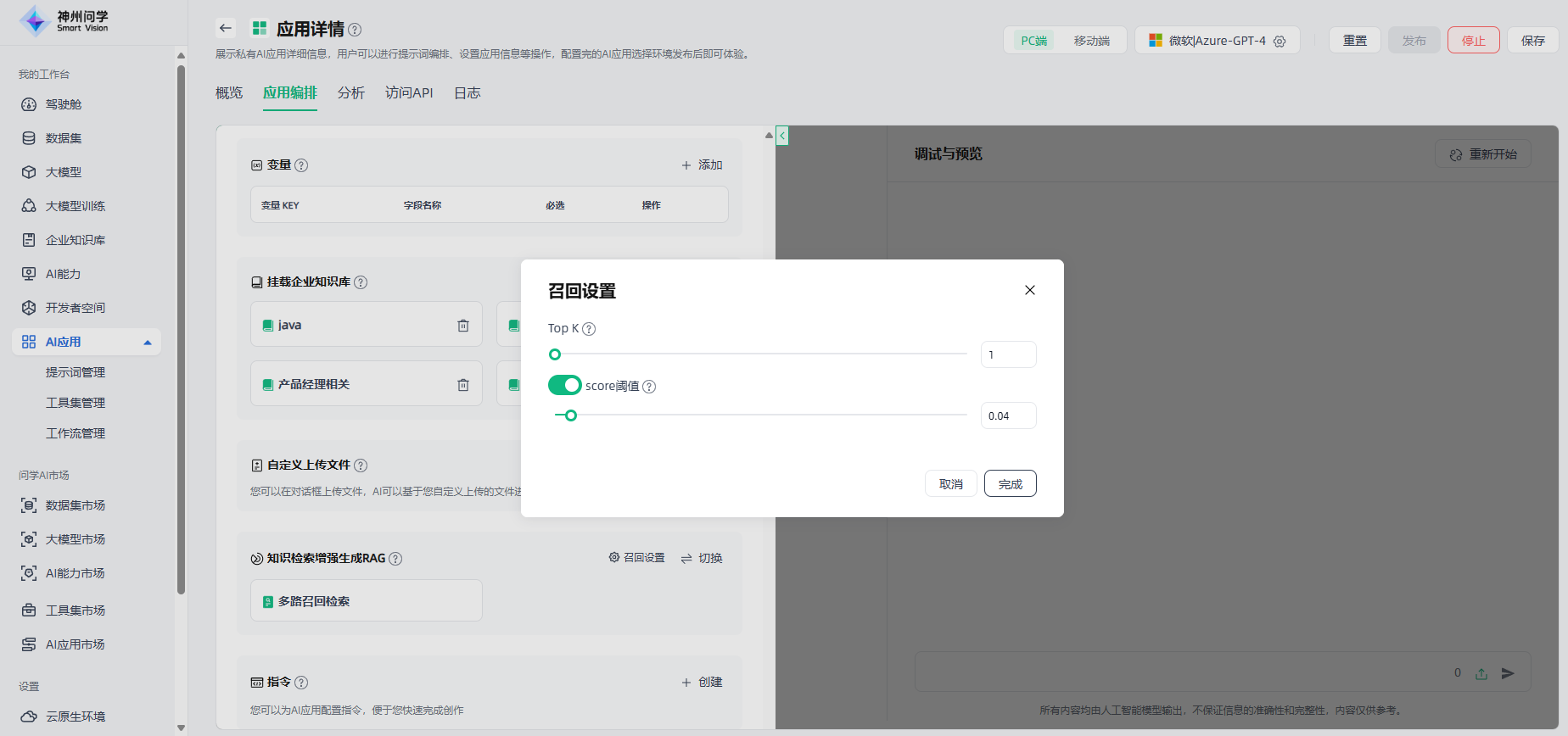Switch to the 分析 tab

[x=350, y=93]
